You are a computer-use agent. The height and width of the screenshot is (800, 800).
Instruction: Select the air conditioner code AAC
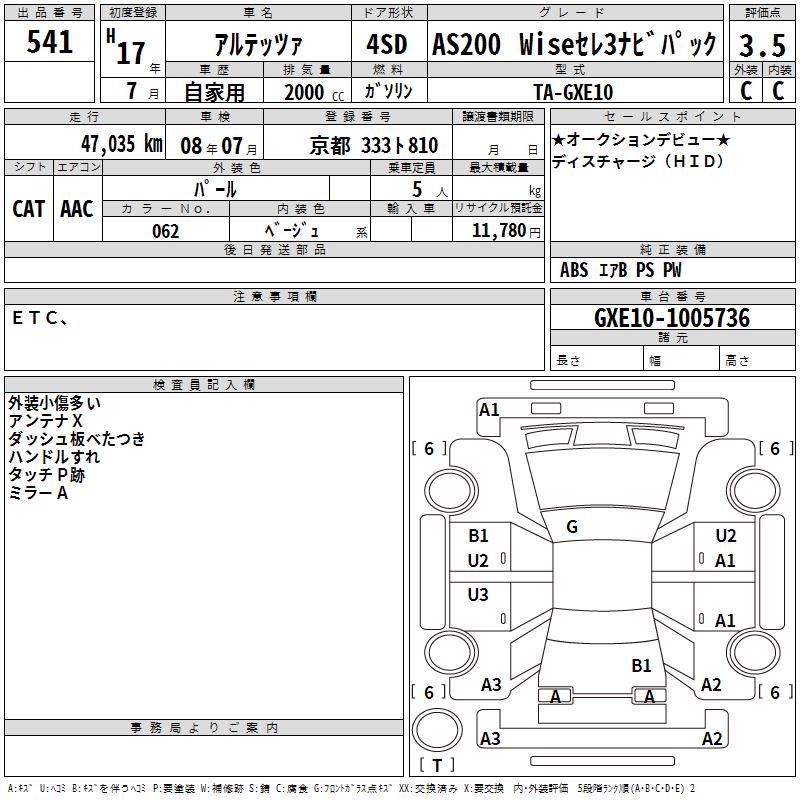(x=77, y=209)
